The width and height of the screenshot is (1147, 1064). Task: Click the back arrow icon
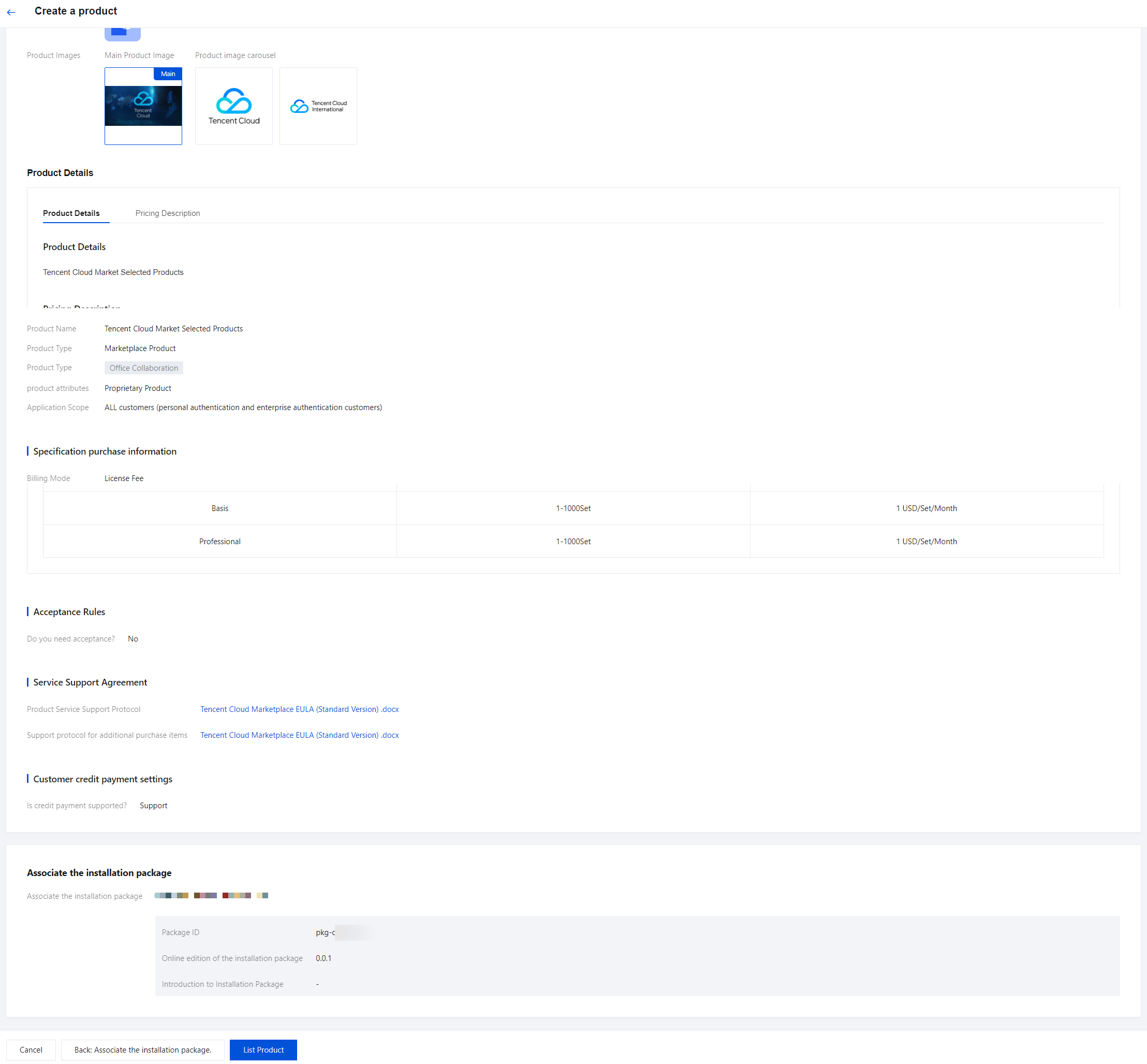(11, 11)
